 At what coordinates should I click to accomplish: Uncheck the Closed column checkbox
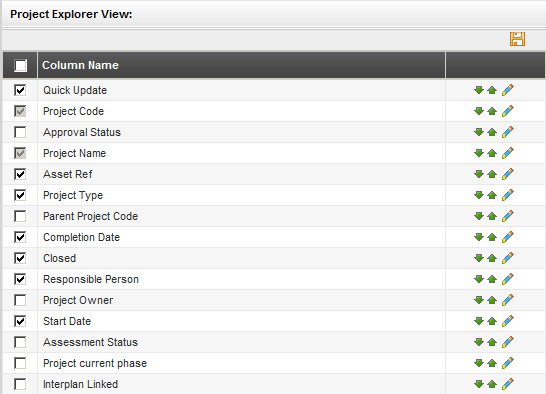point(20,258)
